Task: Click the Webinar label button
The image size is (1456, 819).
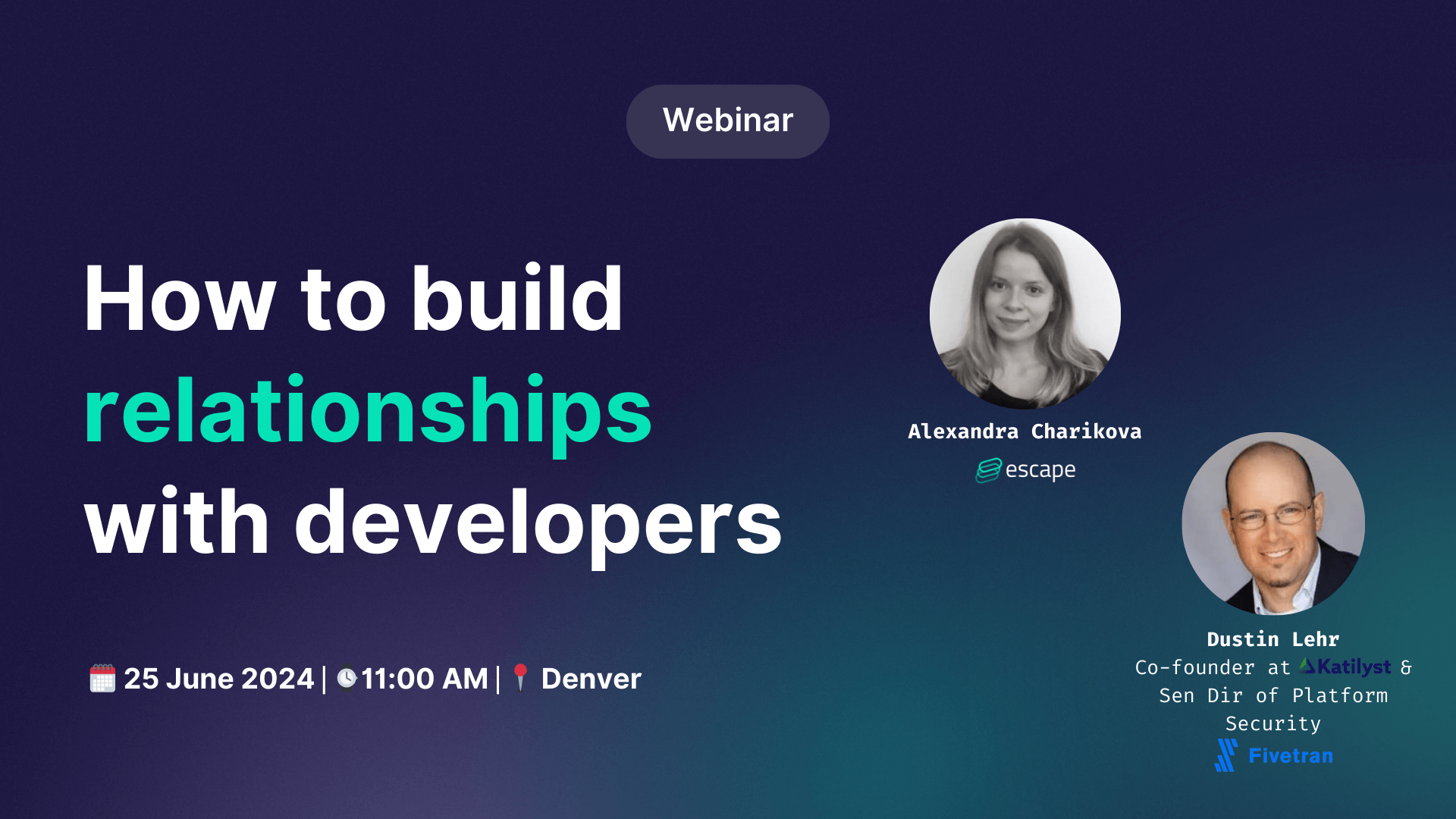Action: 727,120
